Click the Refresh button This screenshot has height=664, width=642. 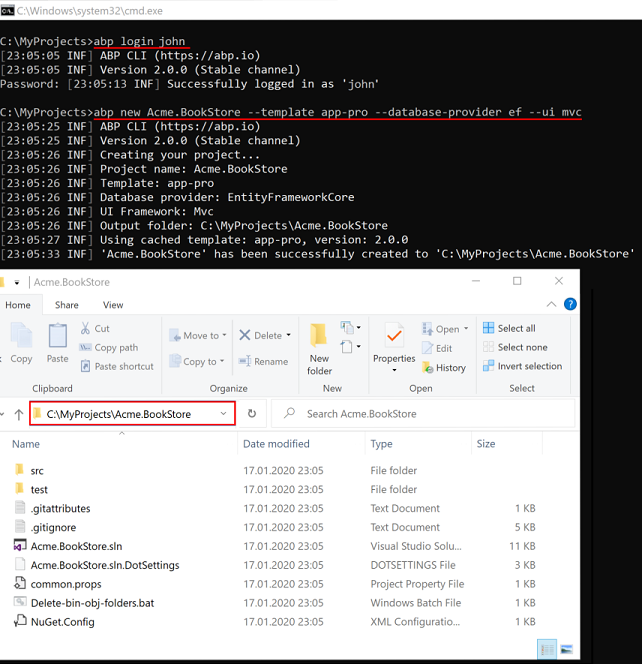(x=252, y=413)
